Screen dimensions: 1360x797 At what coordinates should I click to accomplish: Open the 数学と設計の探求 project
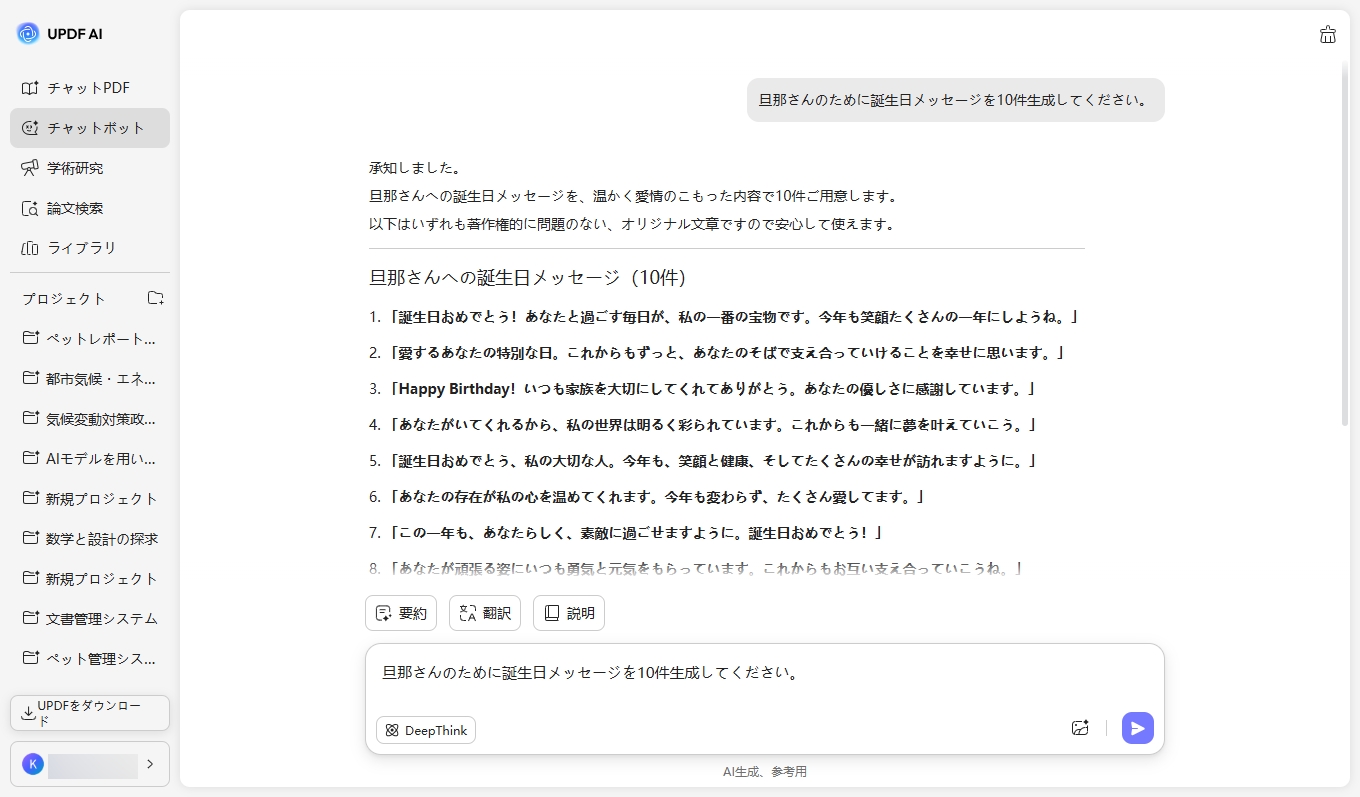pos(90,538)
